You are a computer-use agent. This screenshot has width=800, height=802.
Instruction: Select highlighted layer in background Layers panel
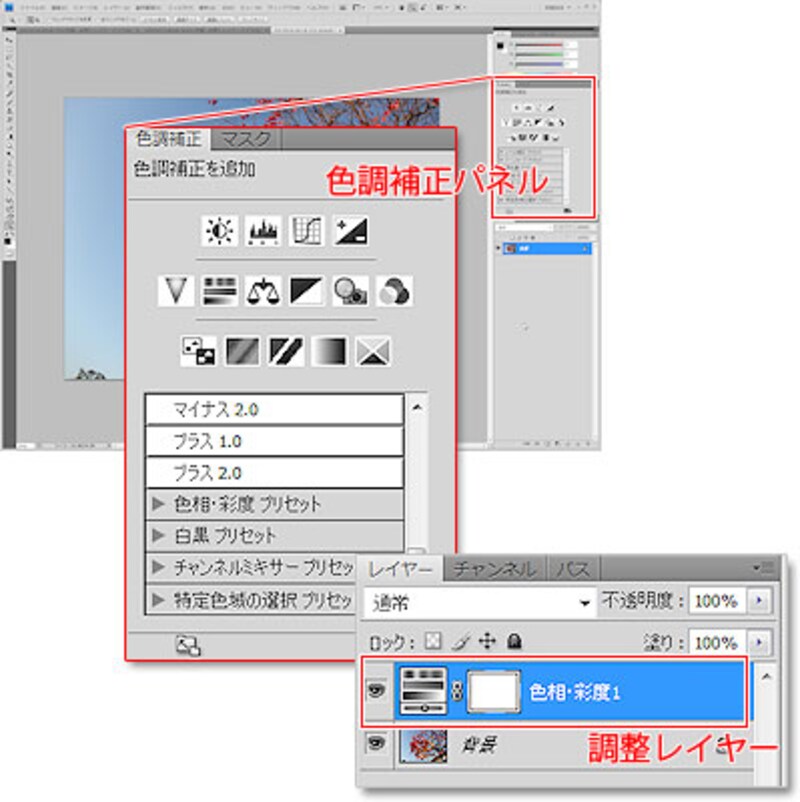coord(546,249)
